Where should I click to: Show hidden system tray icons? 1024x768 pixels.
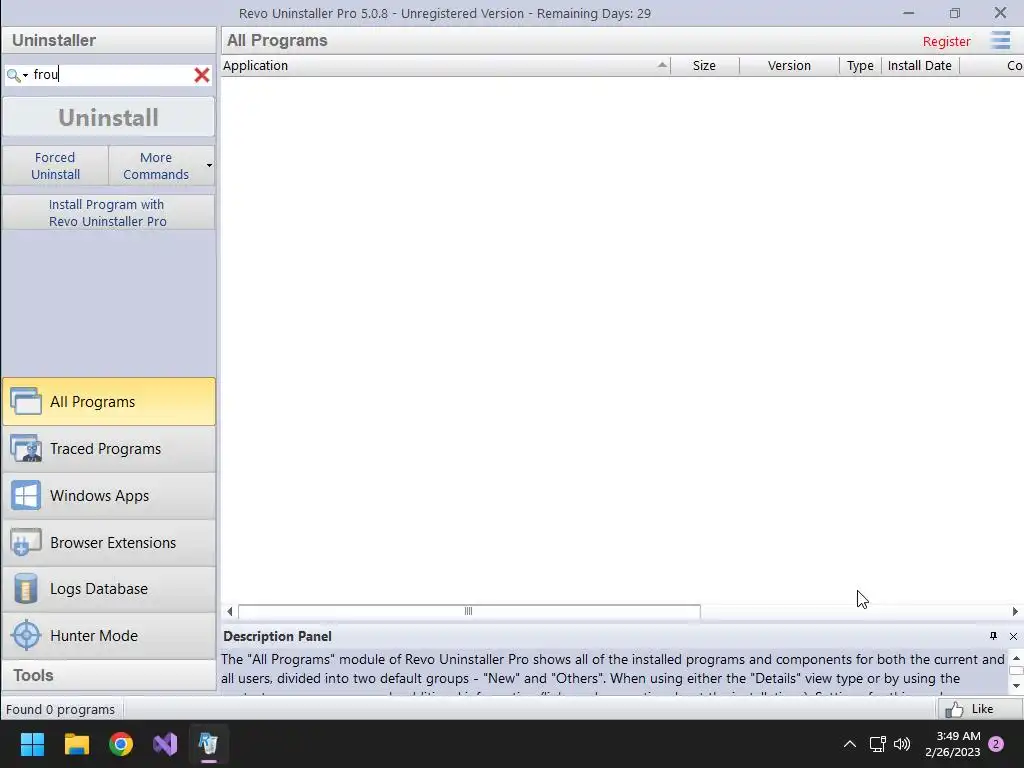850,744
